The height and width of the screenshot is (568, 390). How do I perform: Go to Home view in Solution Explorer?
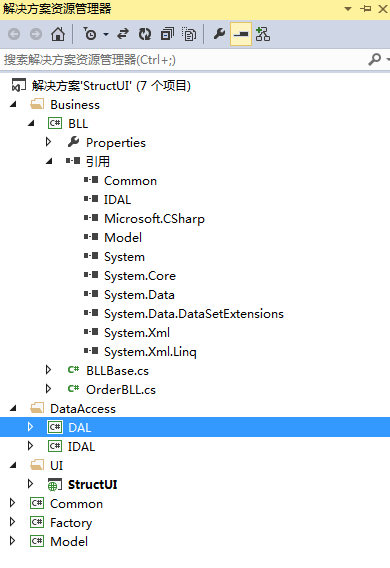(58, 34)
